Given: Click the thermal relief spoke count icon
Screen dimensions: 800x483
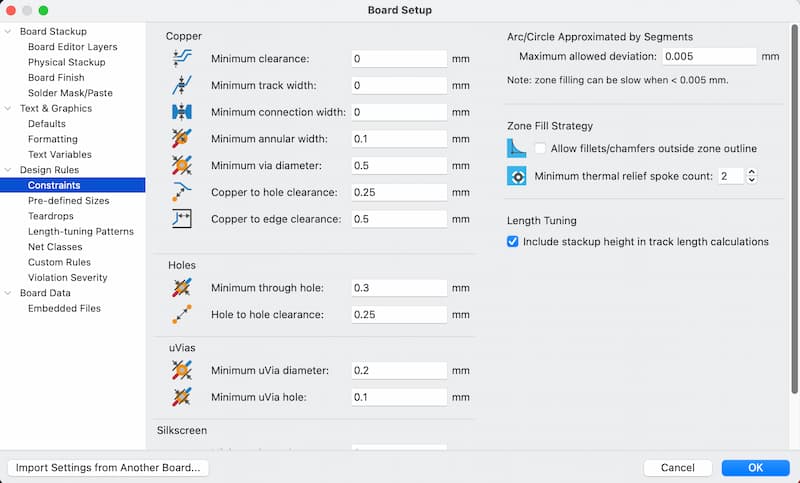Looking at the screenshot, I should [517, 177].
